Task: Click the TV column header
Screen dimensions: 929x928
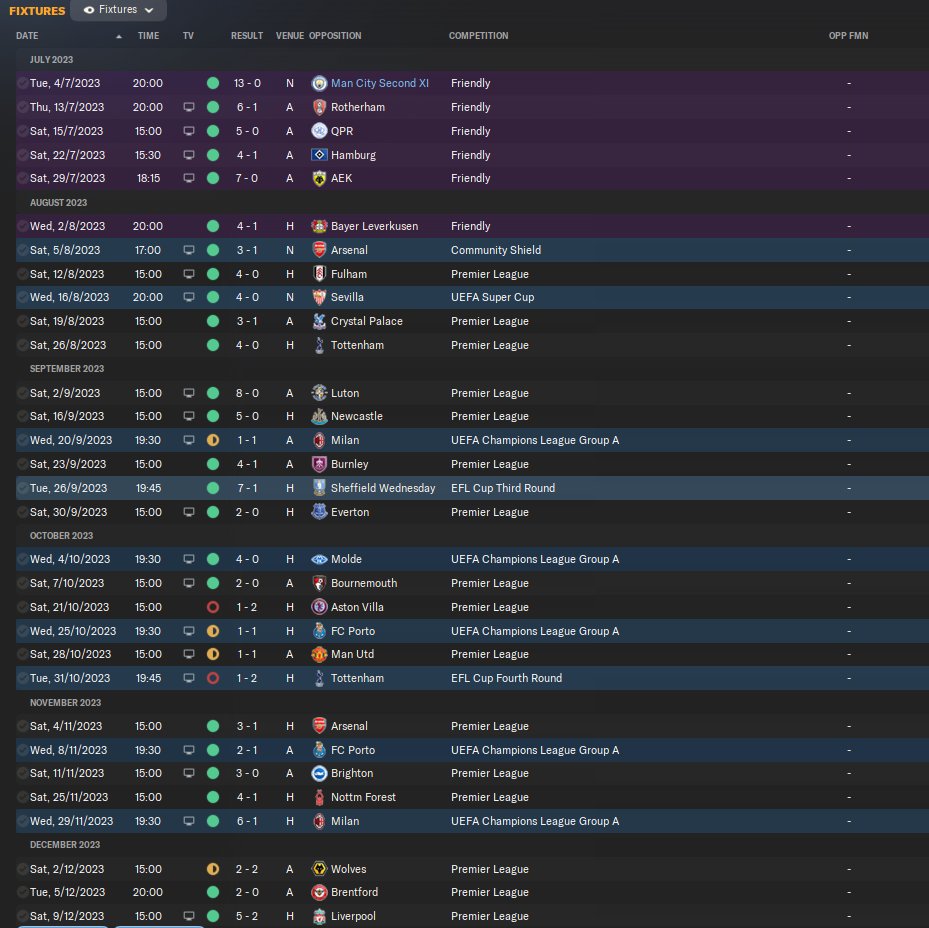Action: pyautogui.click(x=188, y=36)
